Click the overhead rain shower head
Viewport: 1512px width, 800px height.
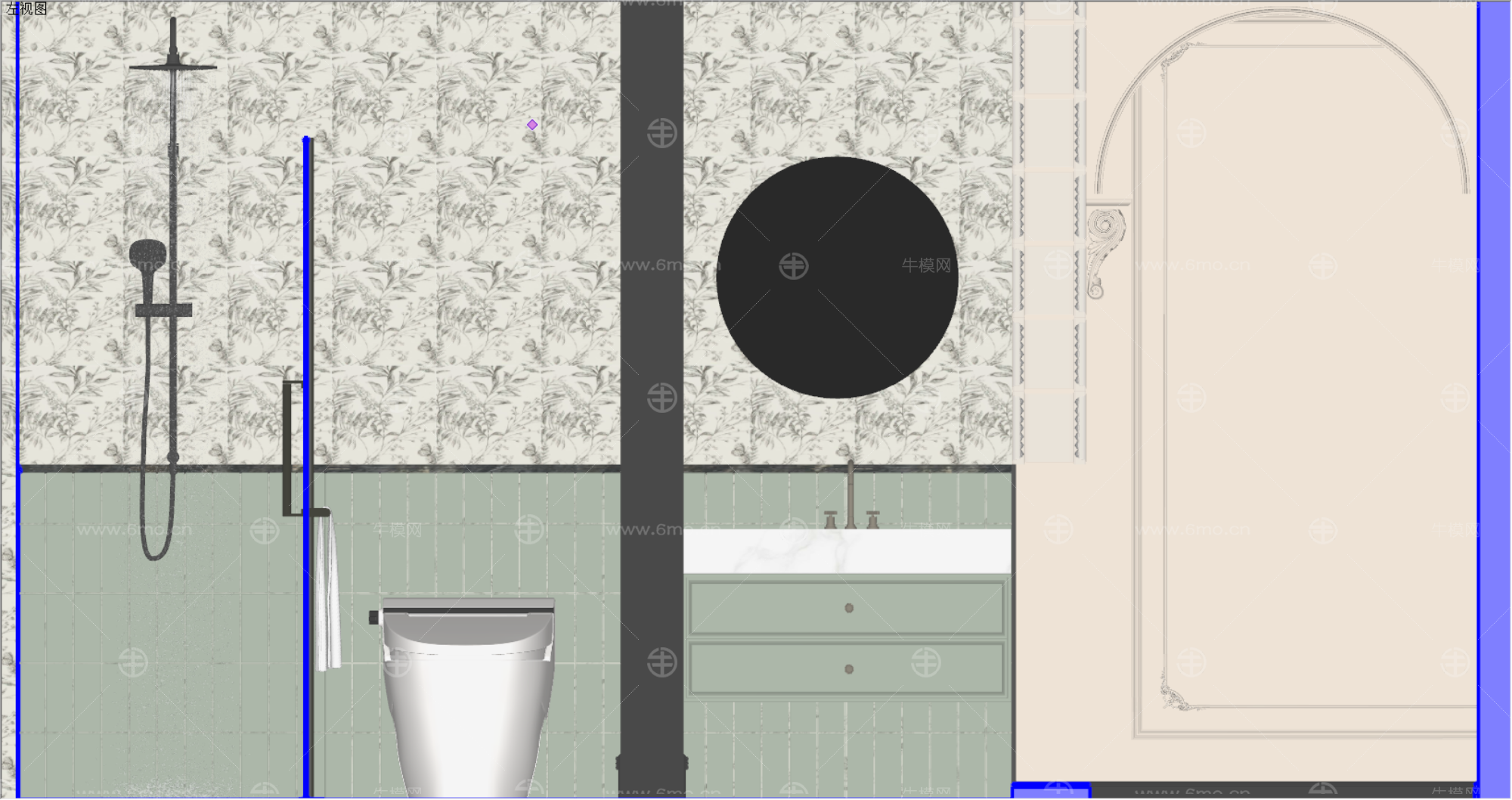tap(173, 67)
